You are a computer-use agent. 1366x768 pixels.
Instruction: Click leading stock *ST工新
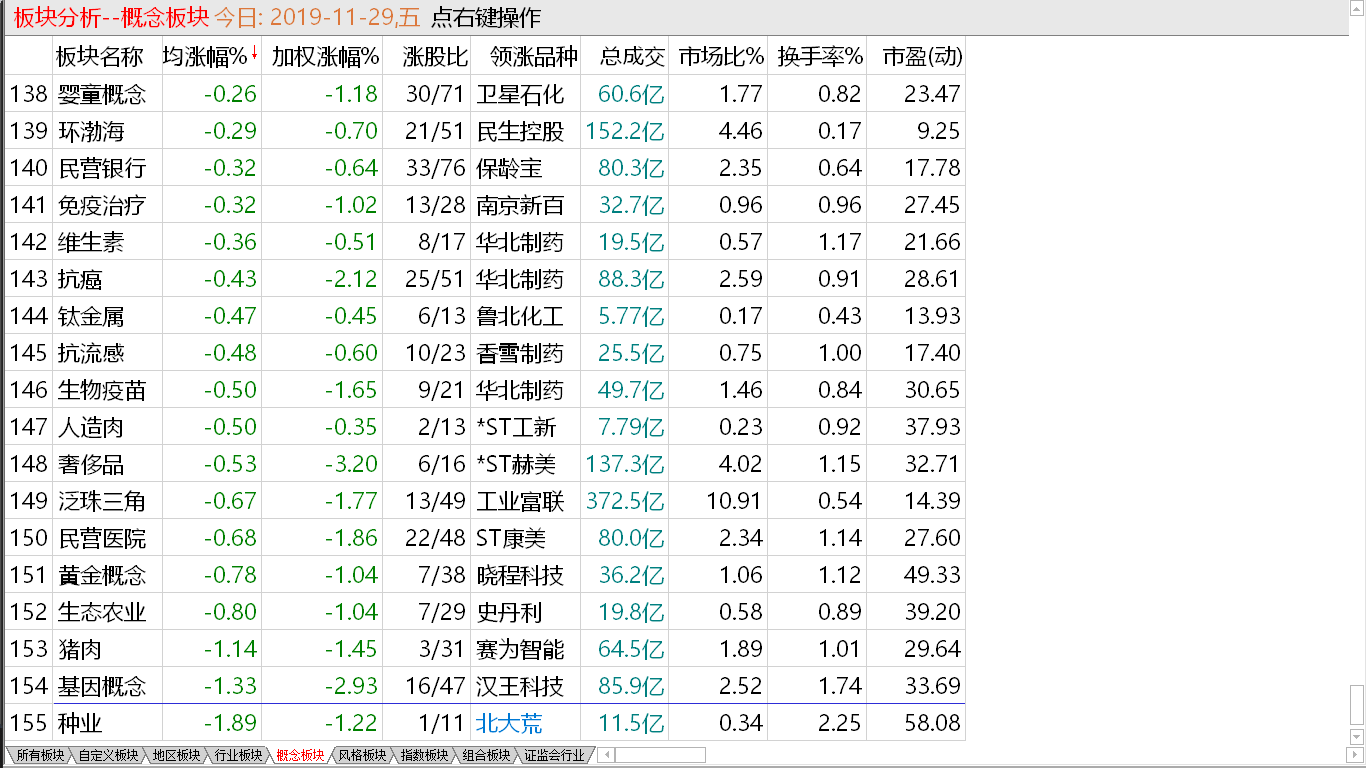point(517,427)
